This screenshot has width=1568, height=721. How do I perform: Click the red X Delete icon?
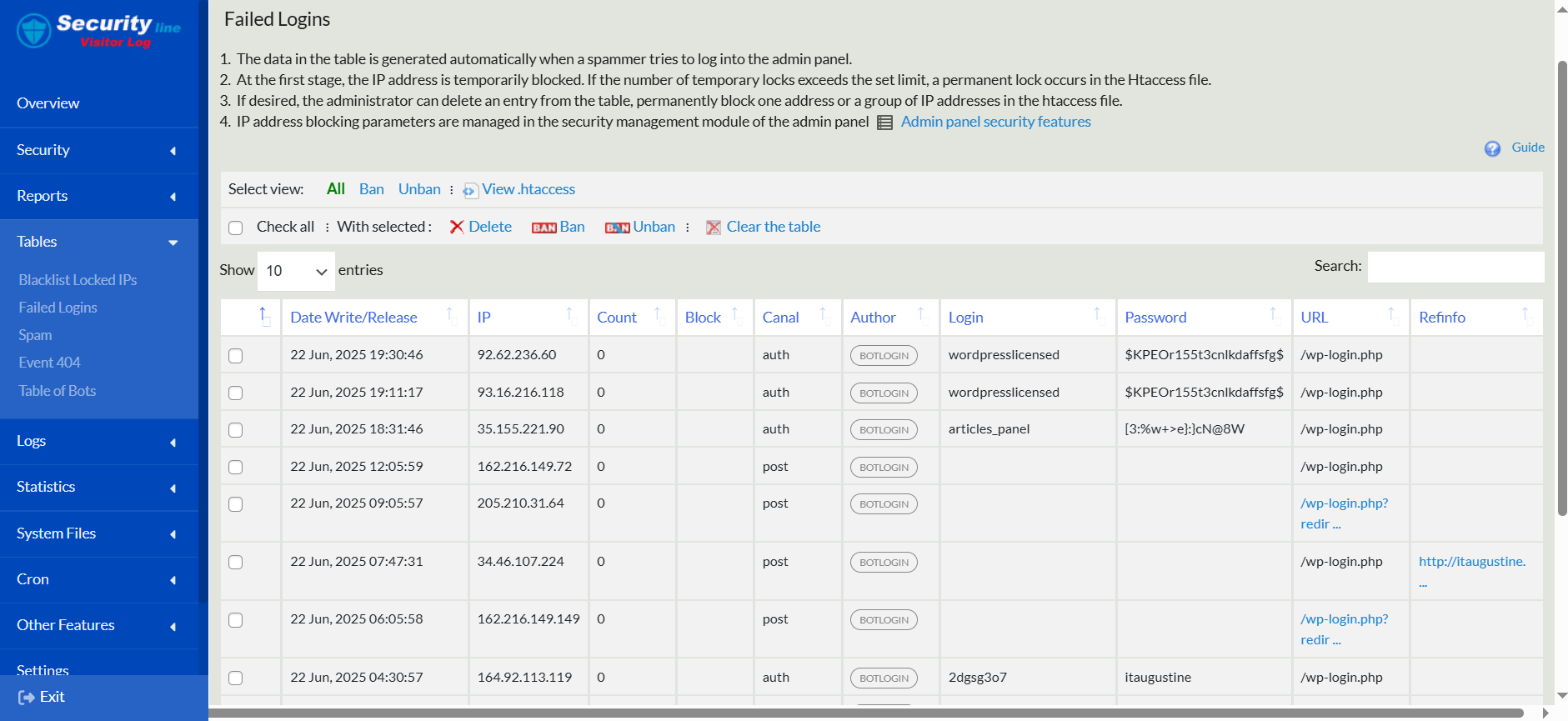(457, 228)
